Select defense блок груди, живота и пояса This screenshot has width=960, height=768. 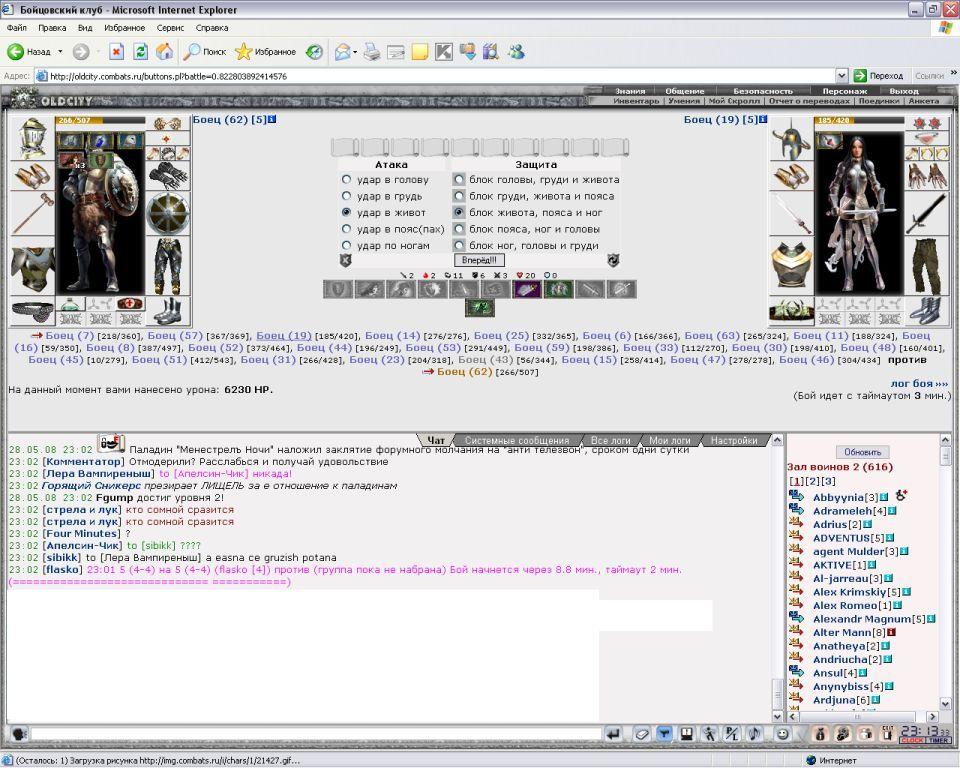pyautogui.click(x=459, y=196)
